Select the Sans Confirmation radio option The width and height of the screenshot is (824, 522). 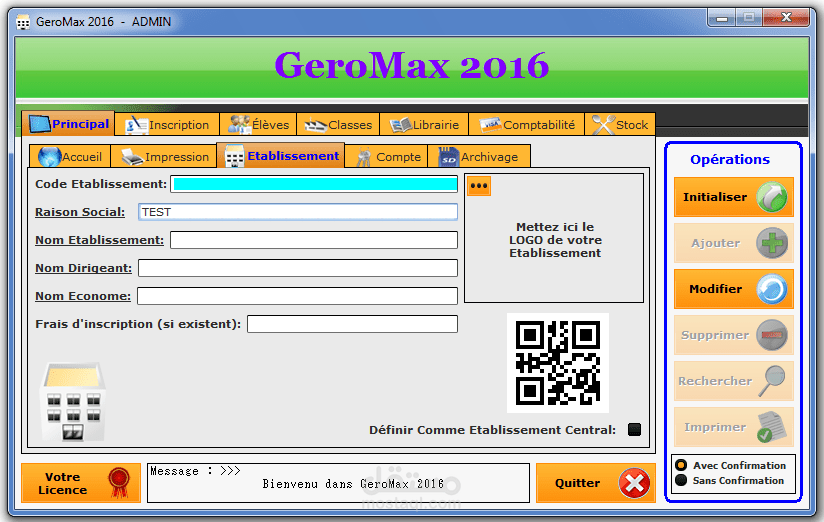coord(681,480)
